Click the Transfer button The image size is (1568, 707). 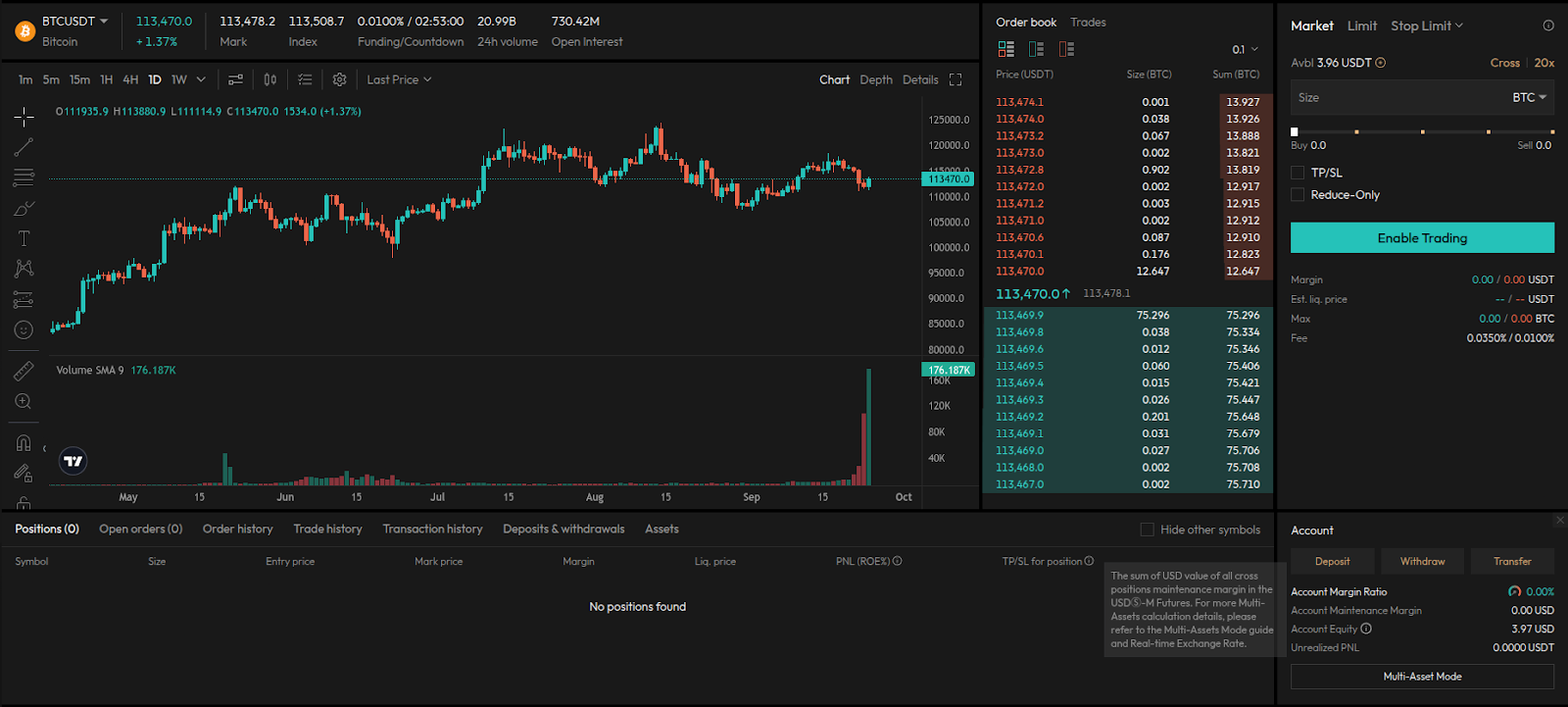[x=1512, y=561]
